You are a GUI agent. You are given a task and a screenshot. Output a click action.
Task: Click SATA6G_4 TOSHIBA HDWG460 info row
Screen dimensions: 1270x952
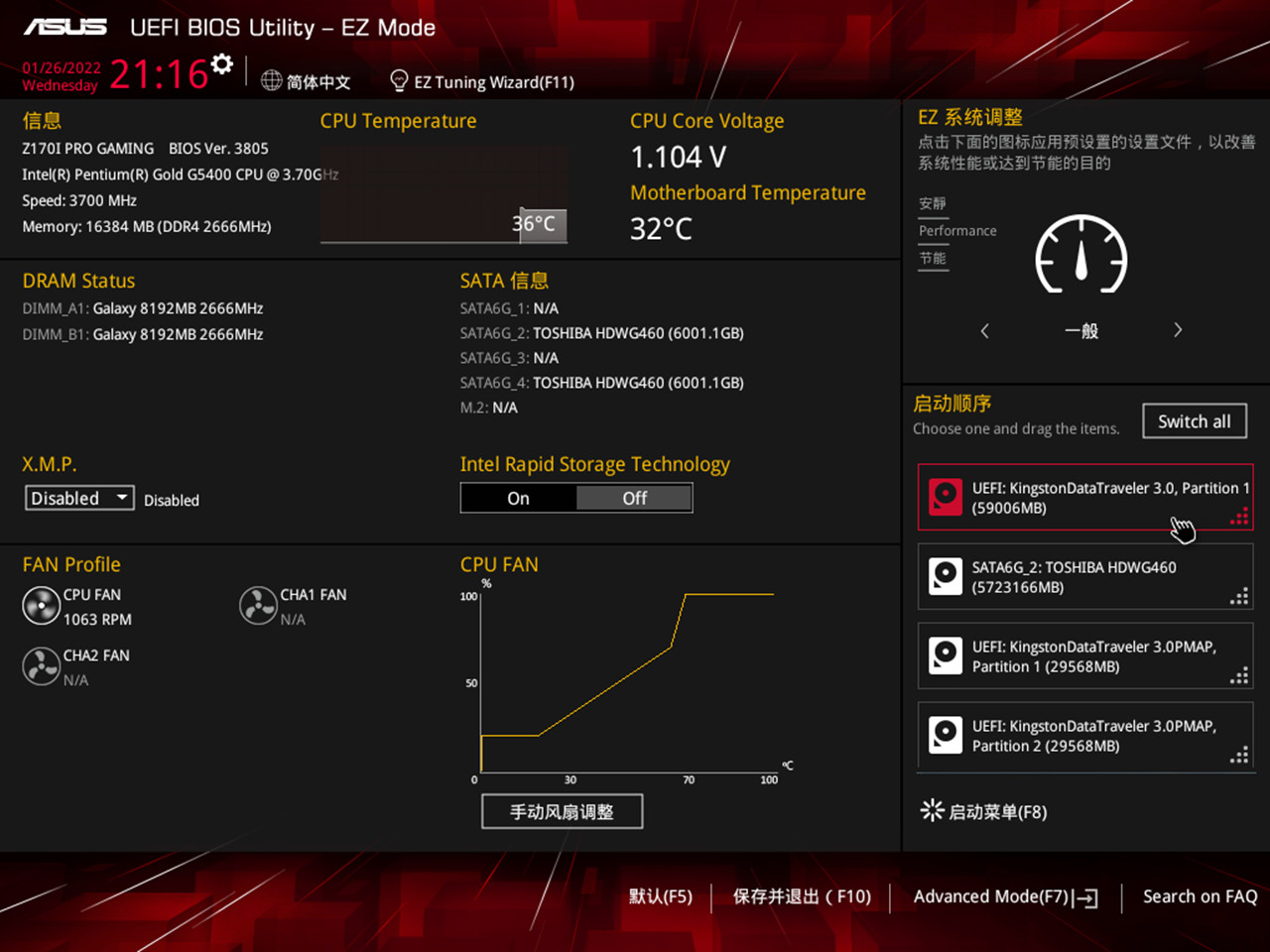point(602,383)
